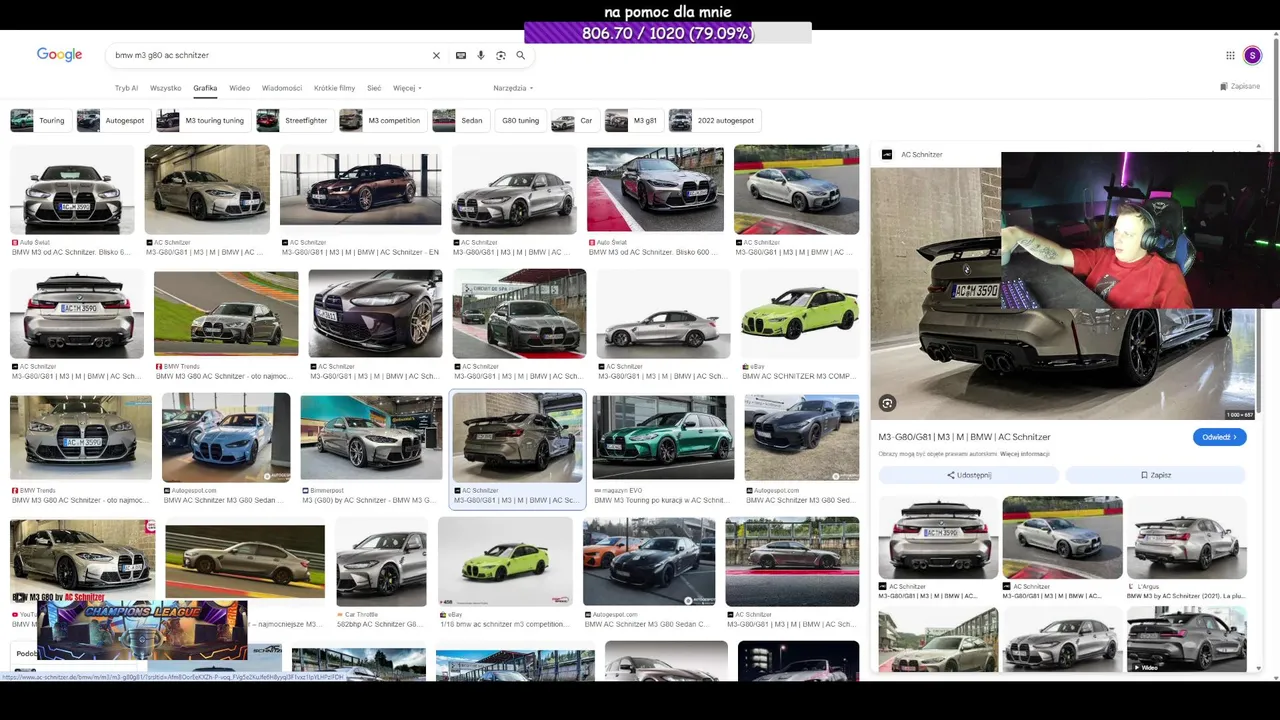Open Zapisane saved items

point(1240,87)
